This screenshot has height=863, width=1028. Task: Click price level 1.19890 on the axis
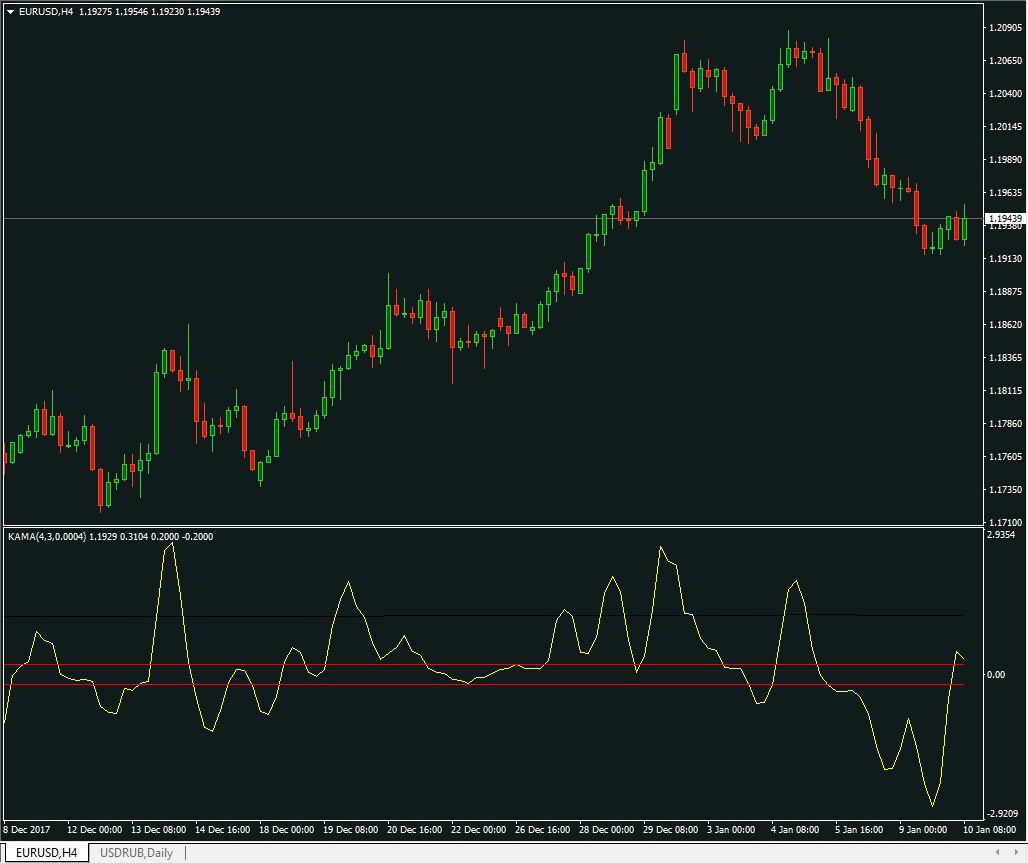[x=1005, y=159]
